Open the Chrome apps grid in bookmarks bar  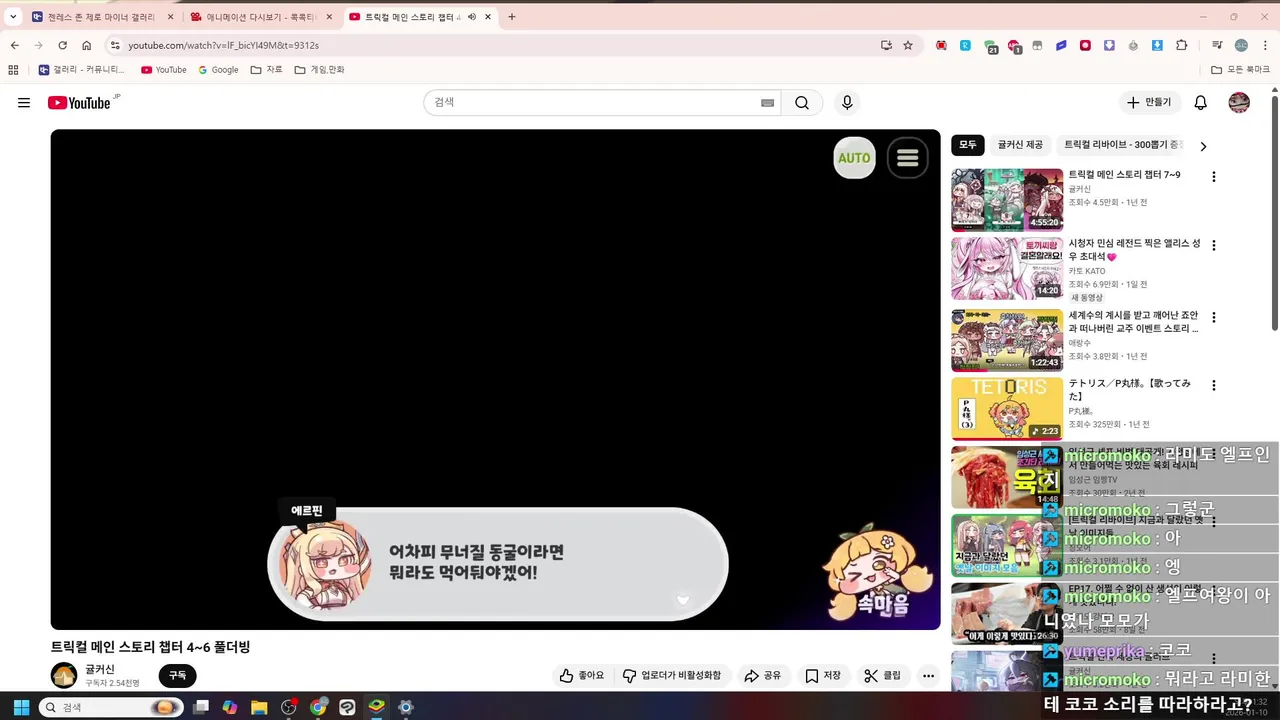tap(13, 70)
